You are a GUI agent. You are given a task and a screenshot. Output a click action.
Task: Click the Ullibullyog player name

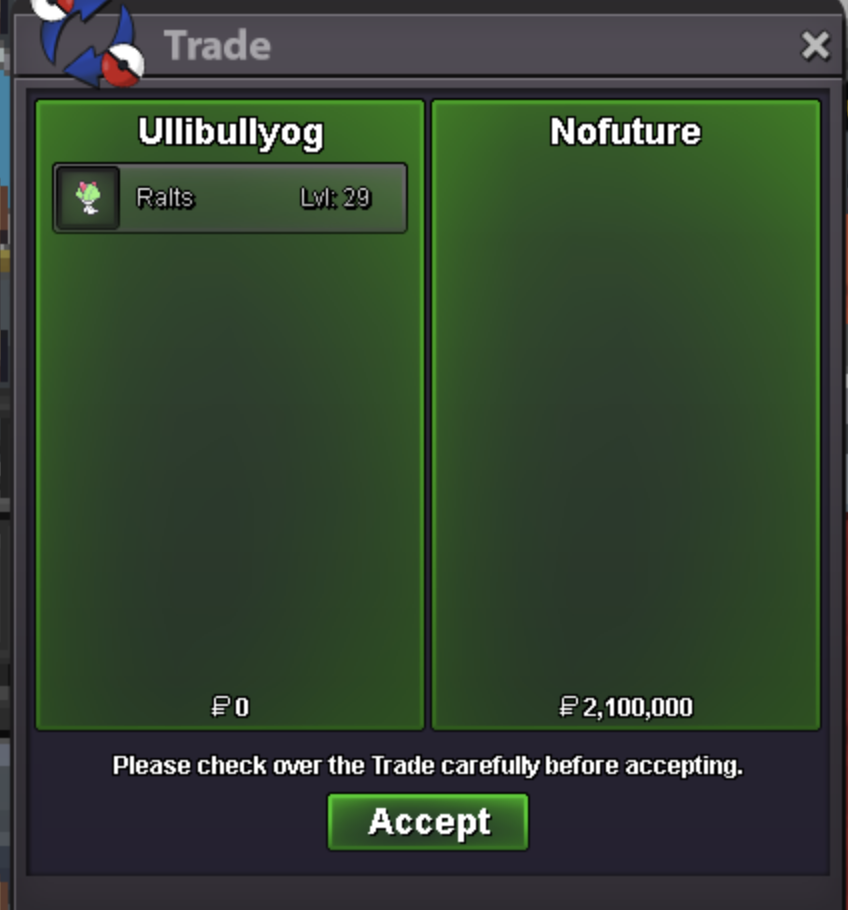pos(230,133)
